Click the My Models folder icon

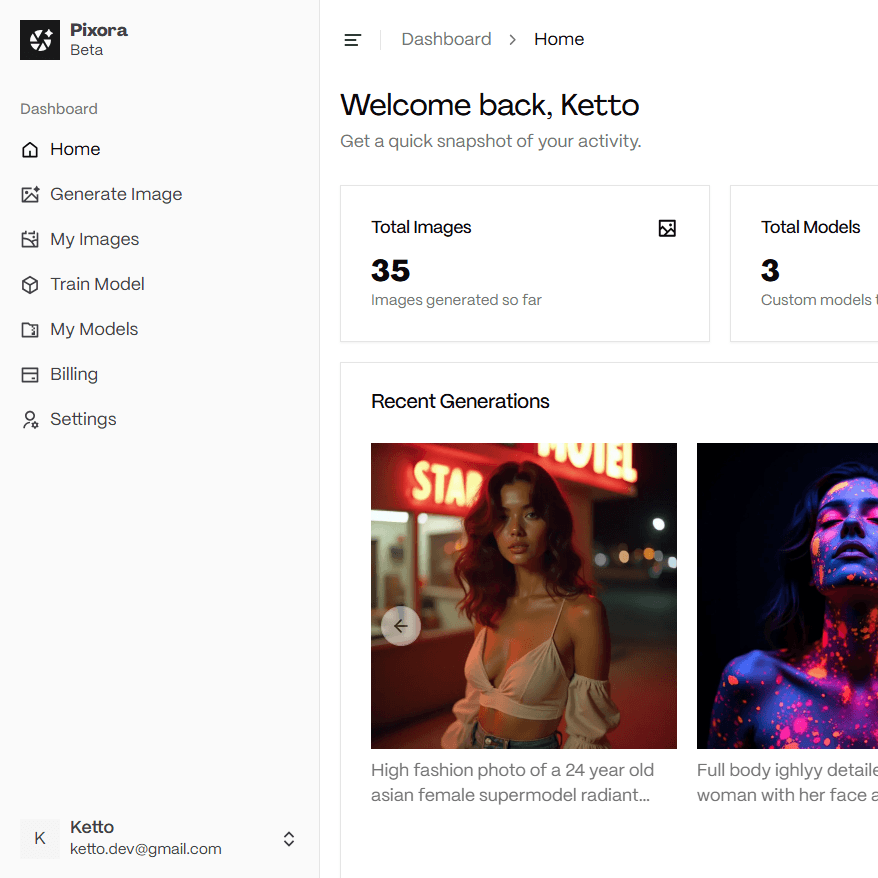[x=30, y=329]
